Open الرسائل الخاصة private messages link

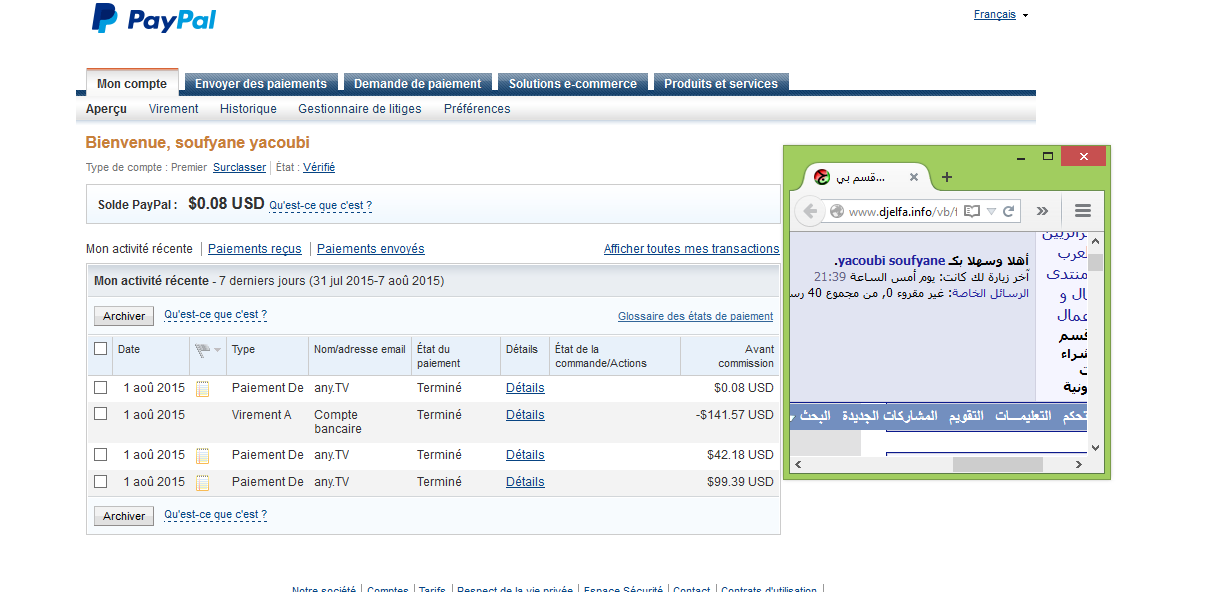click(989, 293)
